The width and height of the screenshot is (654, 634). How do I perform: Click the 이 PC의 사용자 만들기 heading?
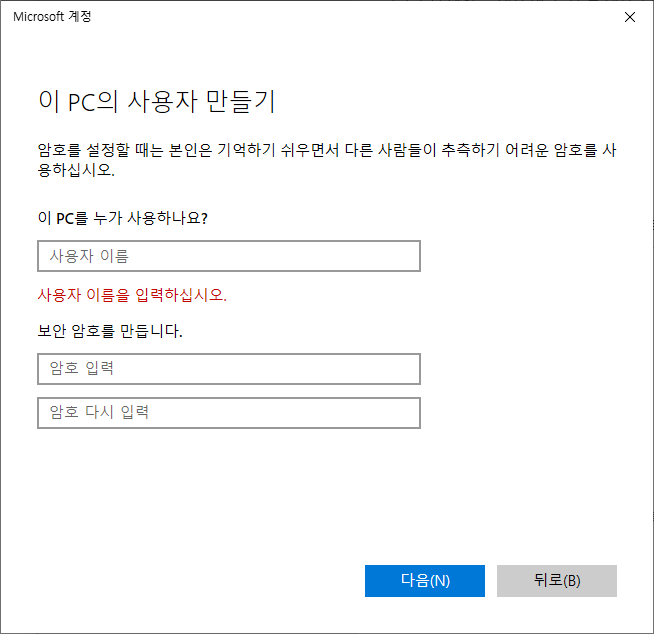(157, 101)
